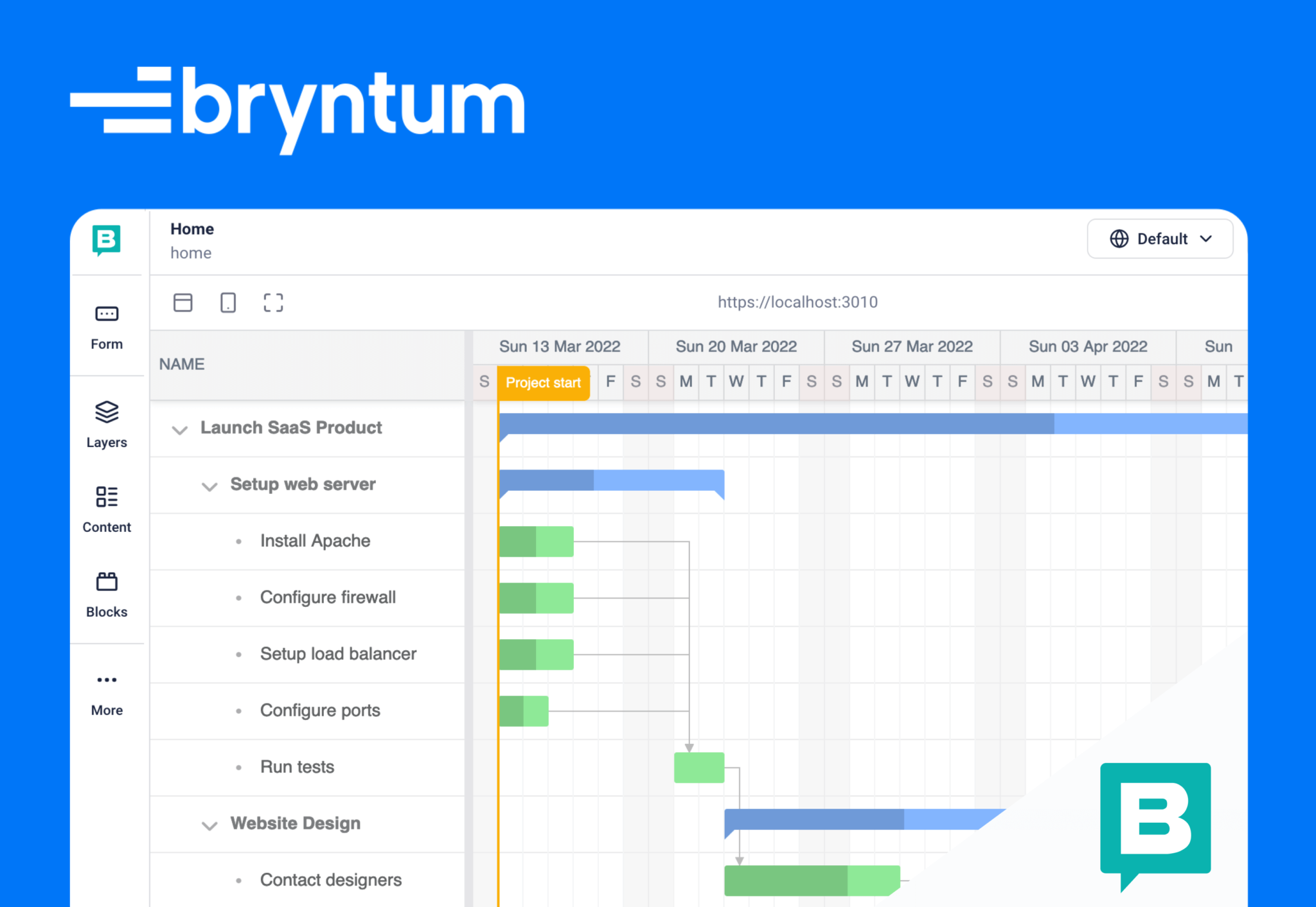
Task: Open the Content panel
Action: 106,506
